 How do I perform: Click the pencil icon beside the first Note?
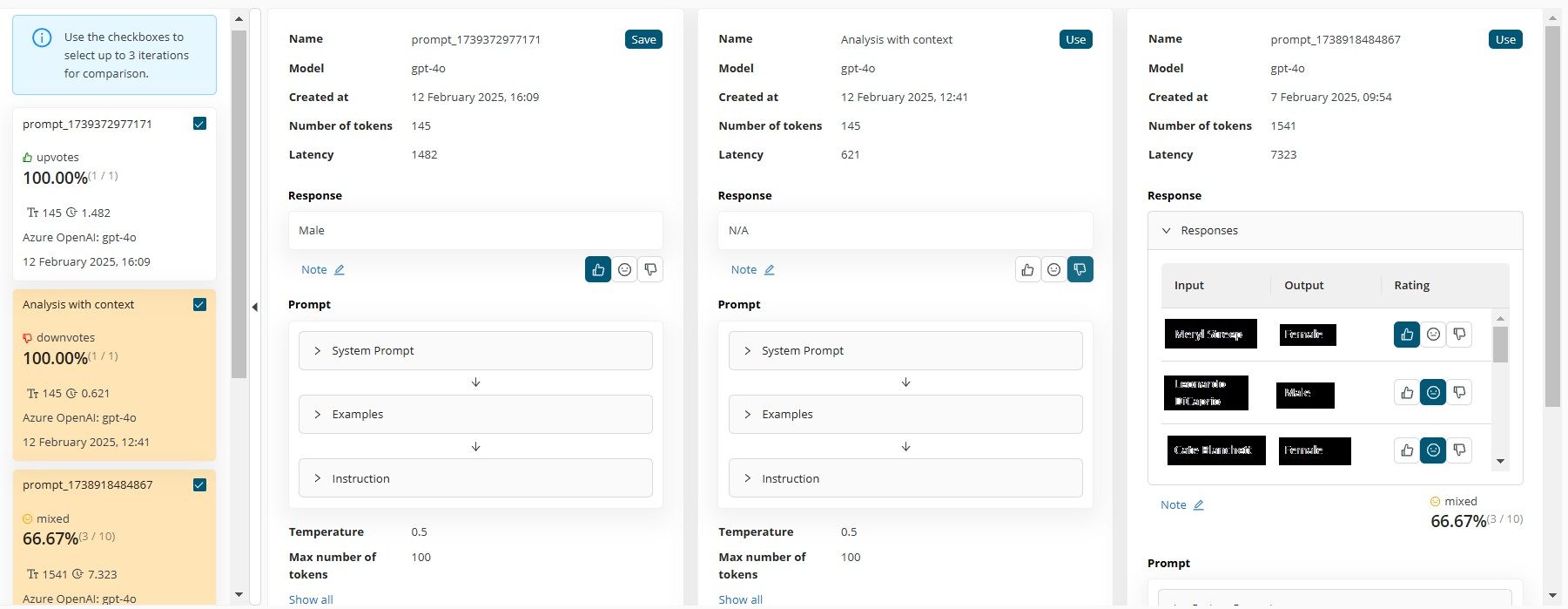[x=340, y=270]
